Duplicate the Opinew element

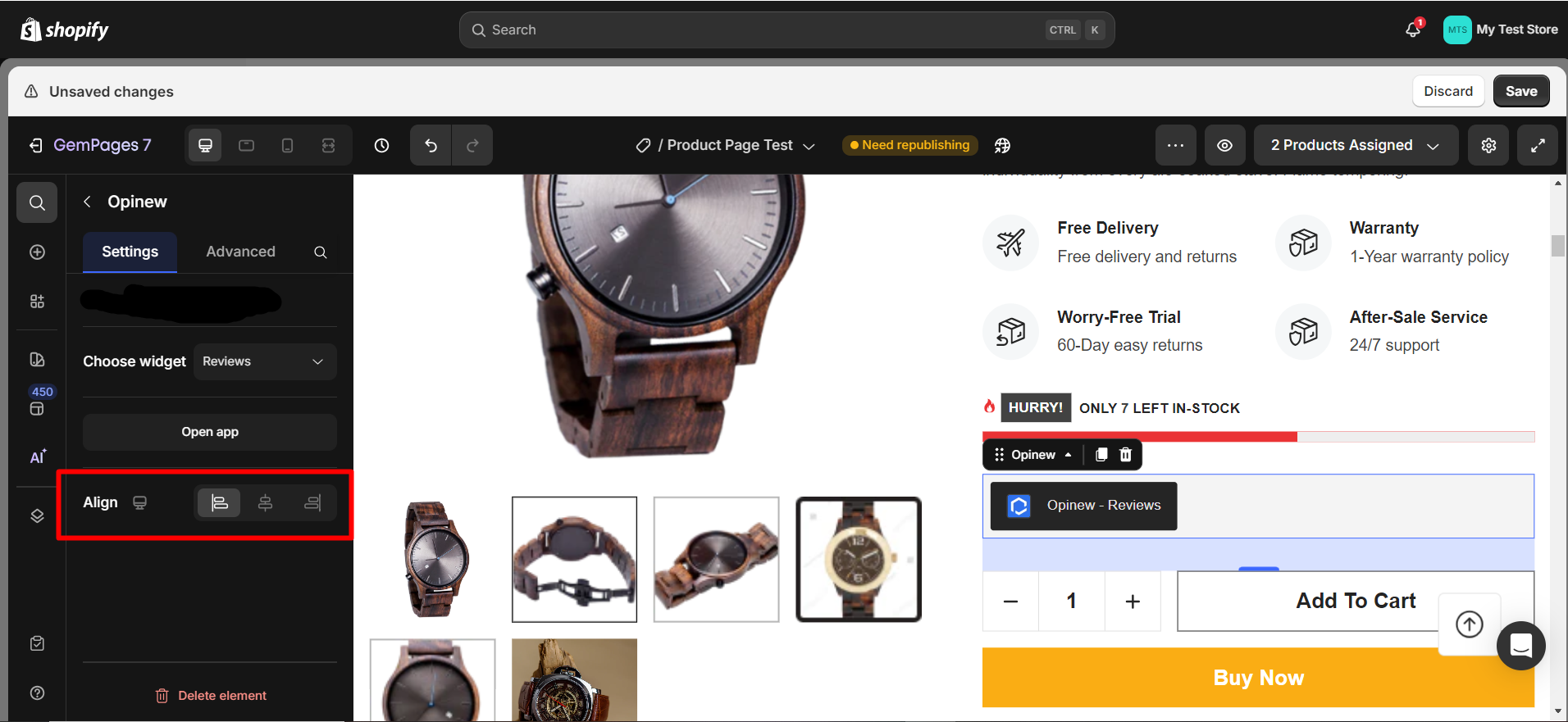tap(1101, 455)
